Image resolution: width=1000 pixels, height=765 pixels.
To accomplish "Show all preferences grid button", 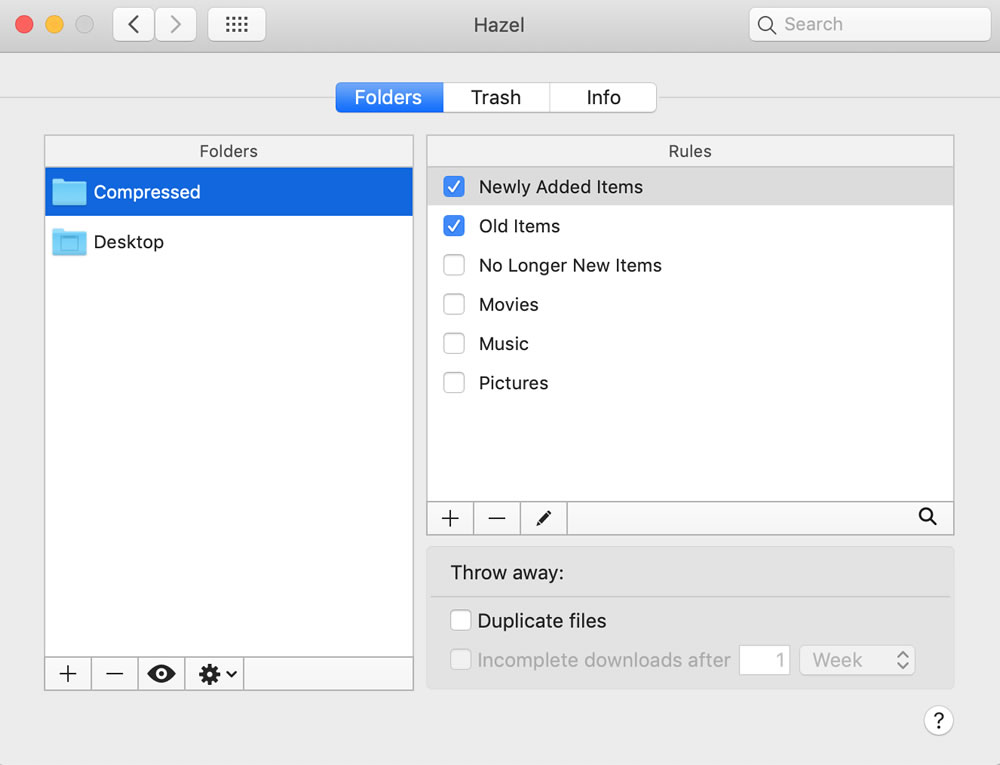I will [x=237, y=25].
